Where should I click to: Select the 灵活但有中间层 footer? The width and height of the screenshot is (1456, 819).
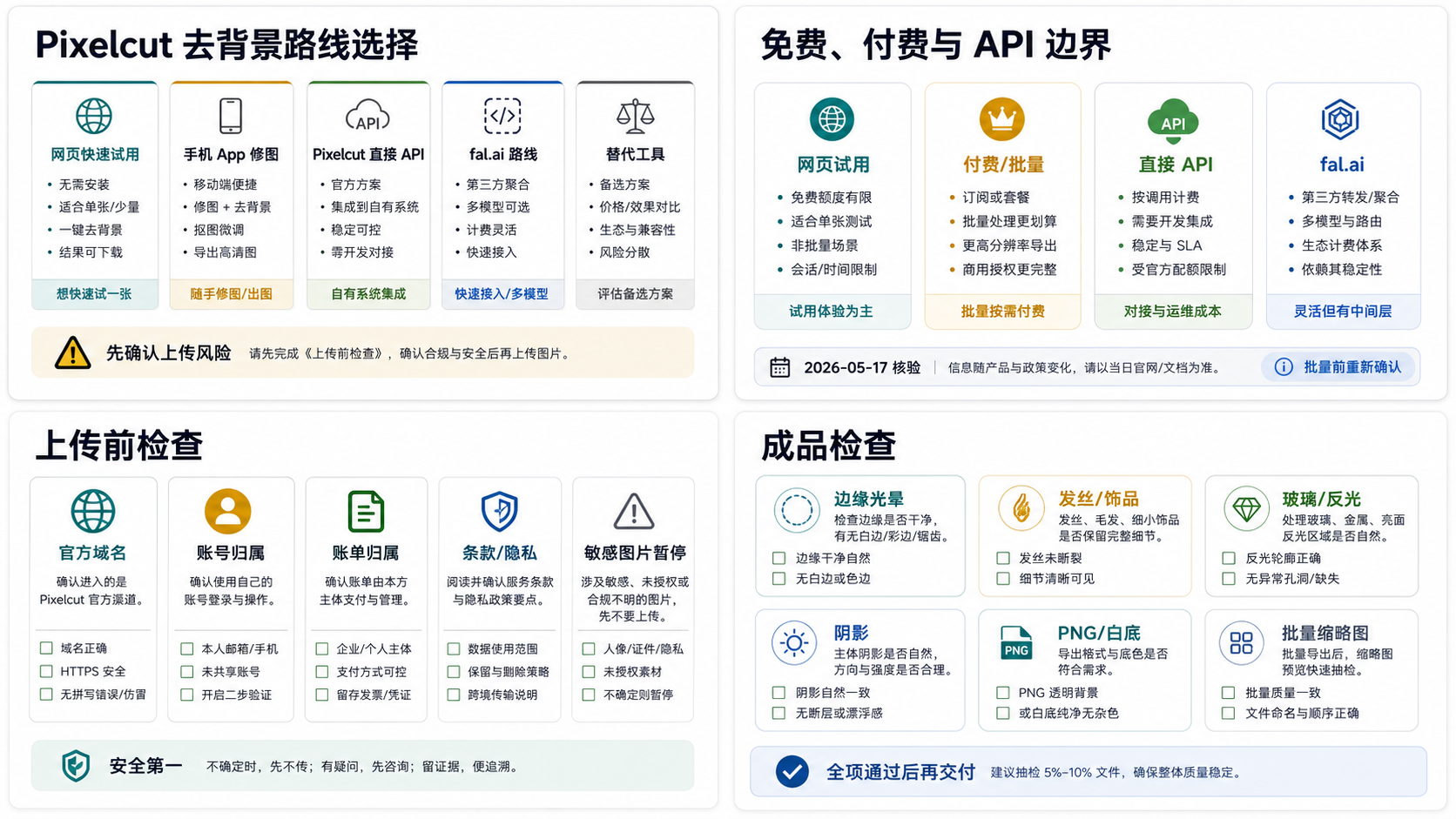click(1343, 312)
